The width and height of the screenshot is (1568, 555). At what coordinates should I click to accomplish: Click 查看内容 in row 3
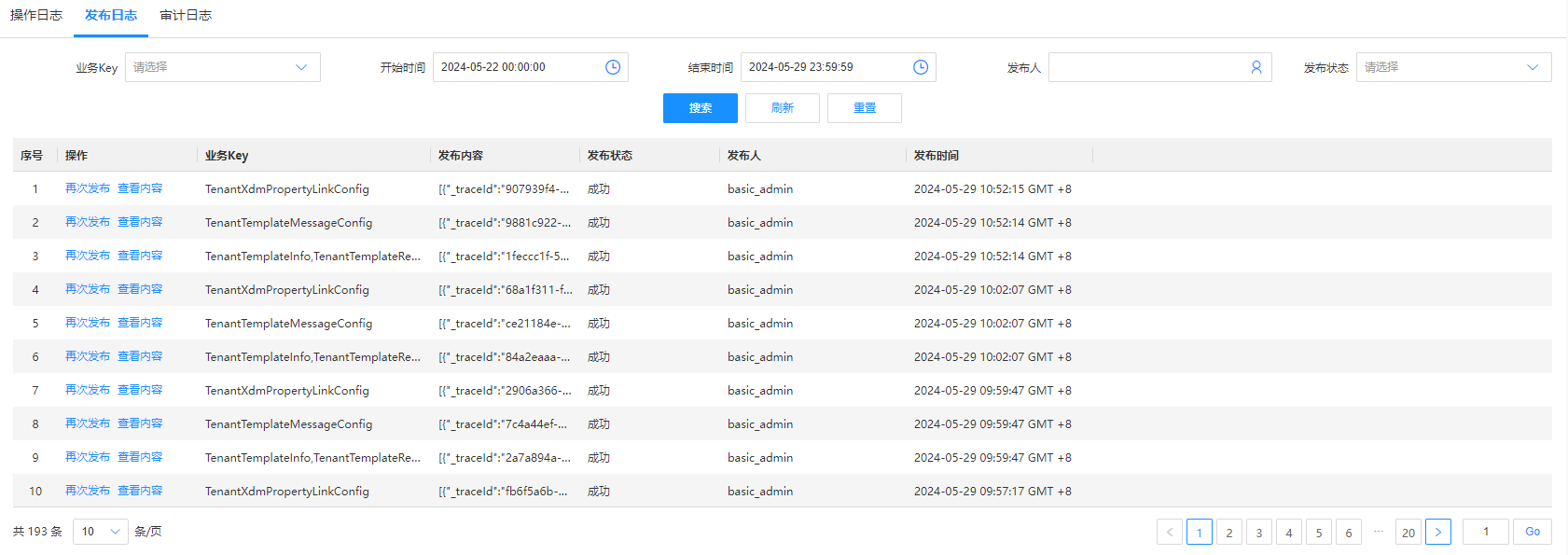[x=140, y=256]
